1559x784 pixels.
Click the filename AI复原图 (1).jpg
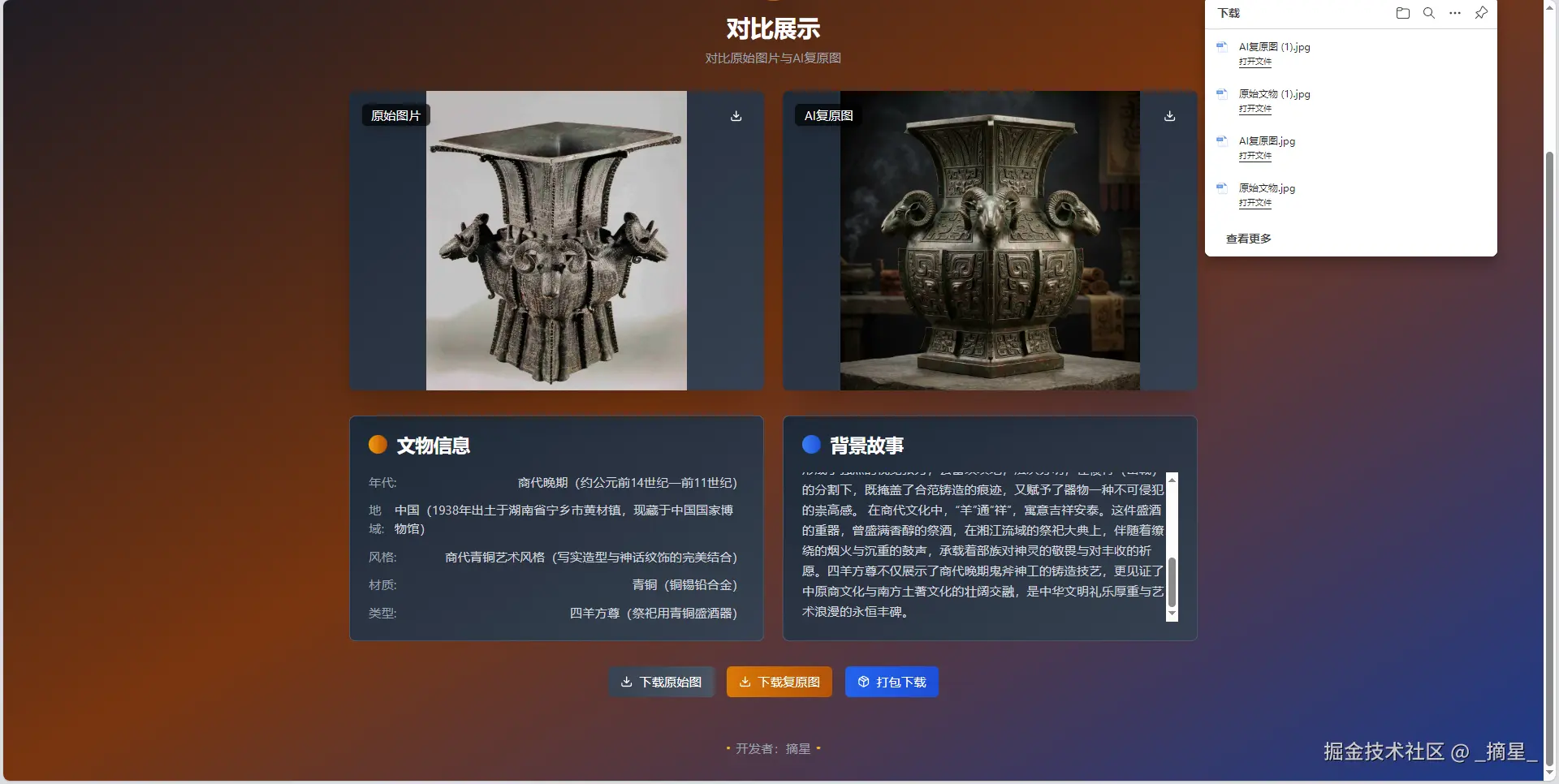pos(1275,47)
